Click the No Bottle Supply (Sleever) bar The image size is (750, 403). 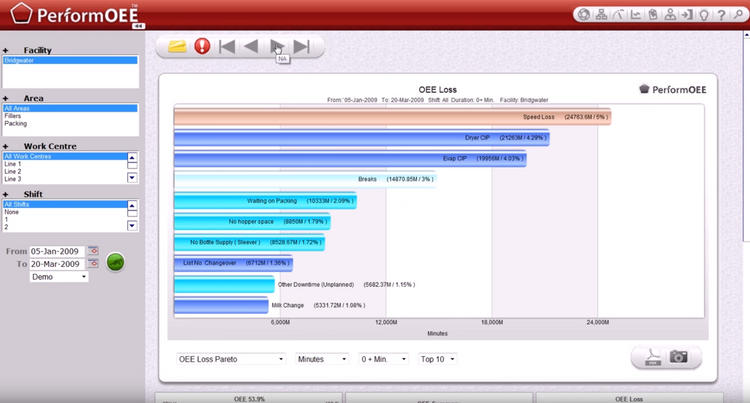pyautogui.click(x=250, y=242)
